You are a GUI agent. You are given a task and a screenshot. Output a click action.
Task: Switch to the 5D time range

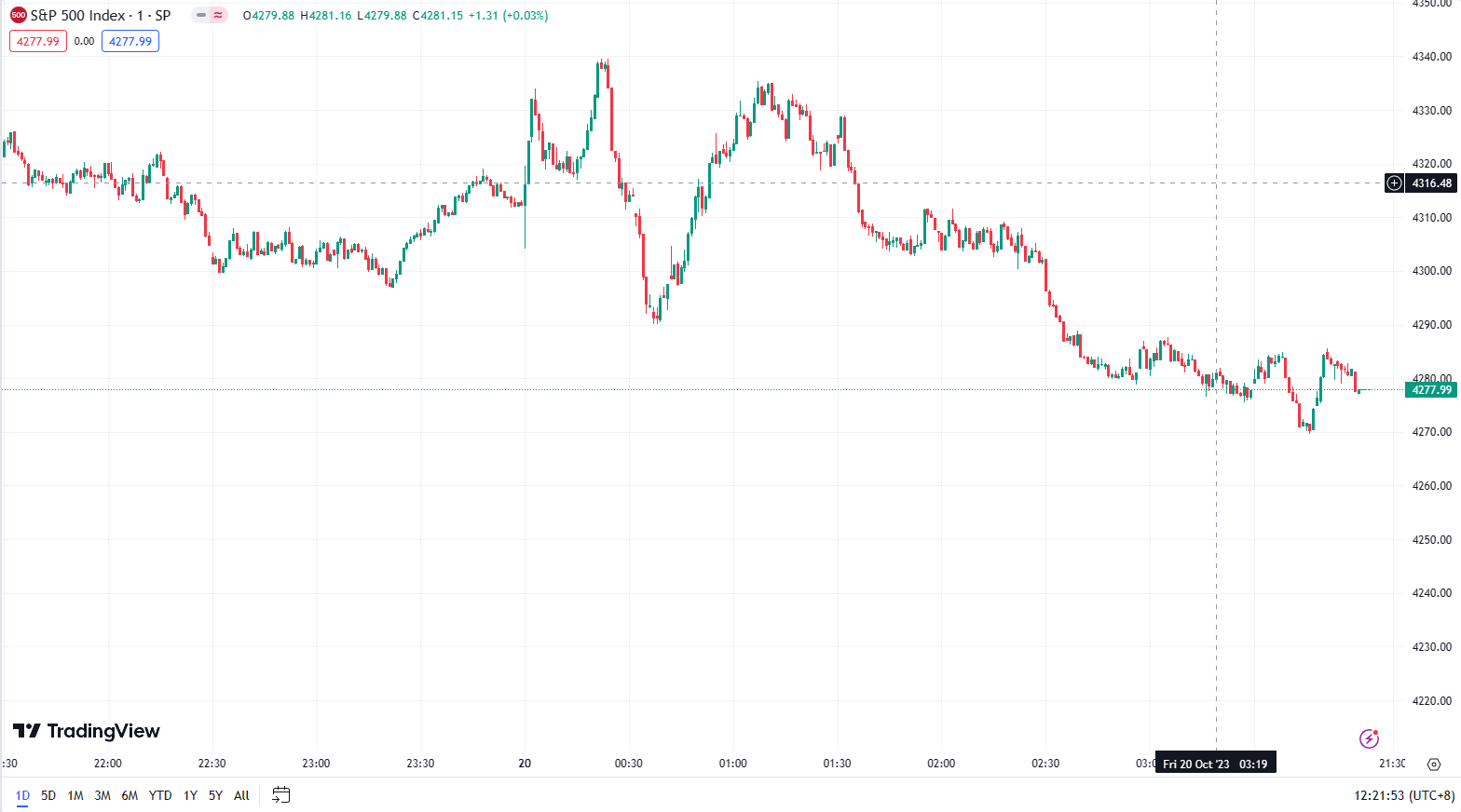(48, 795)
